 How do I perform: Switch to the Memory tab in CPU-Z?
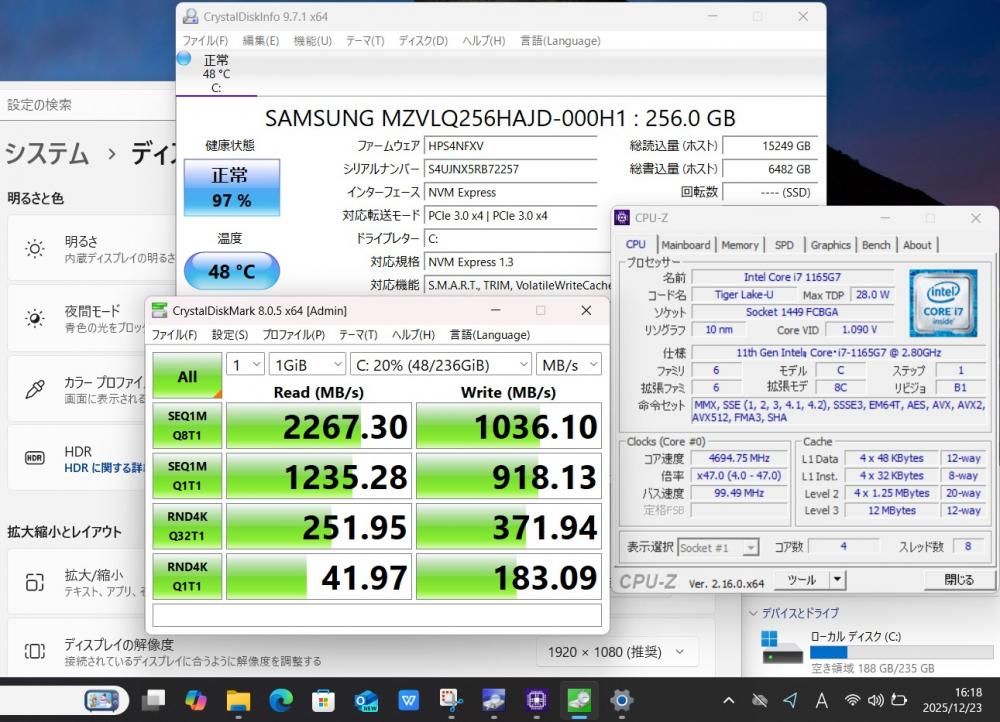pos(740,245)
